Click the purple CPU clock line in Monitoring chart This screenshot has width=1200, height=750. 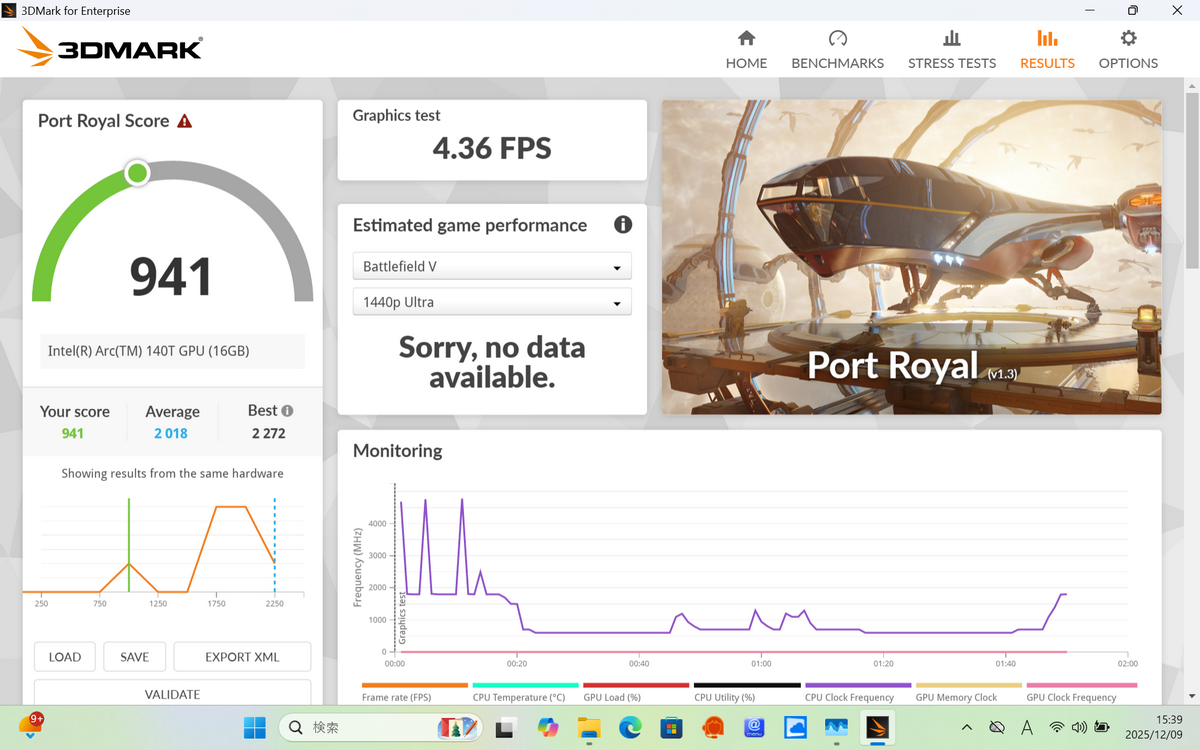pyautogui.click(x=600, y=632)
